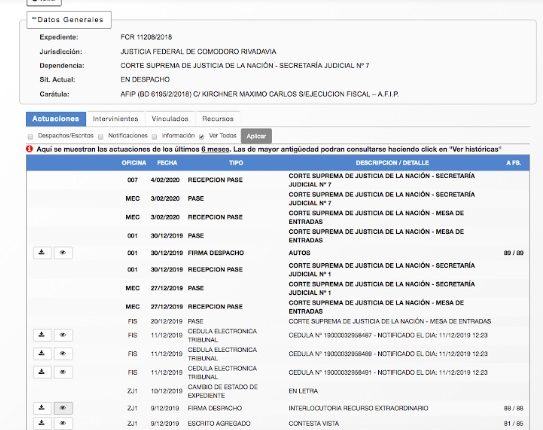Open the Intervinientes tab

115,119
